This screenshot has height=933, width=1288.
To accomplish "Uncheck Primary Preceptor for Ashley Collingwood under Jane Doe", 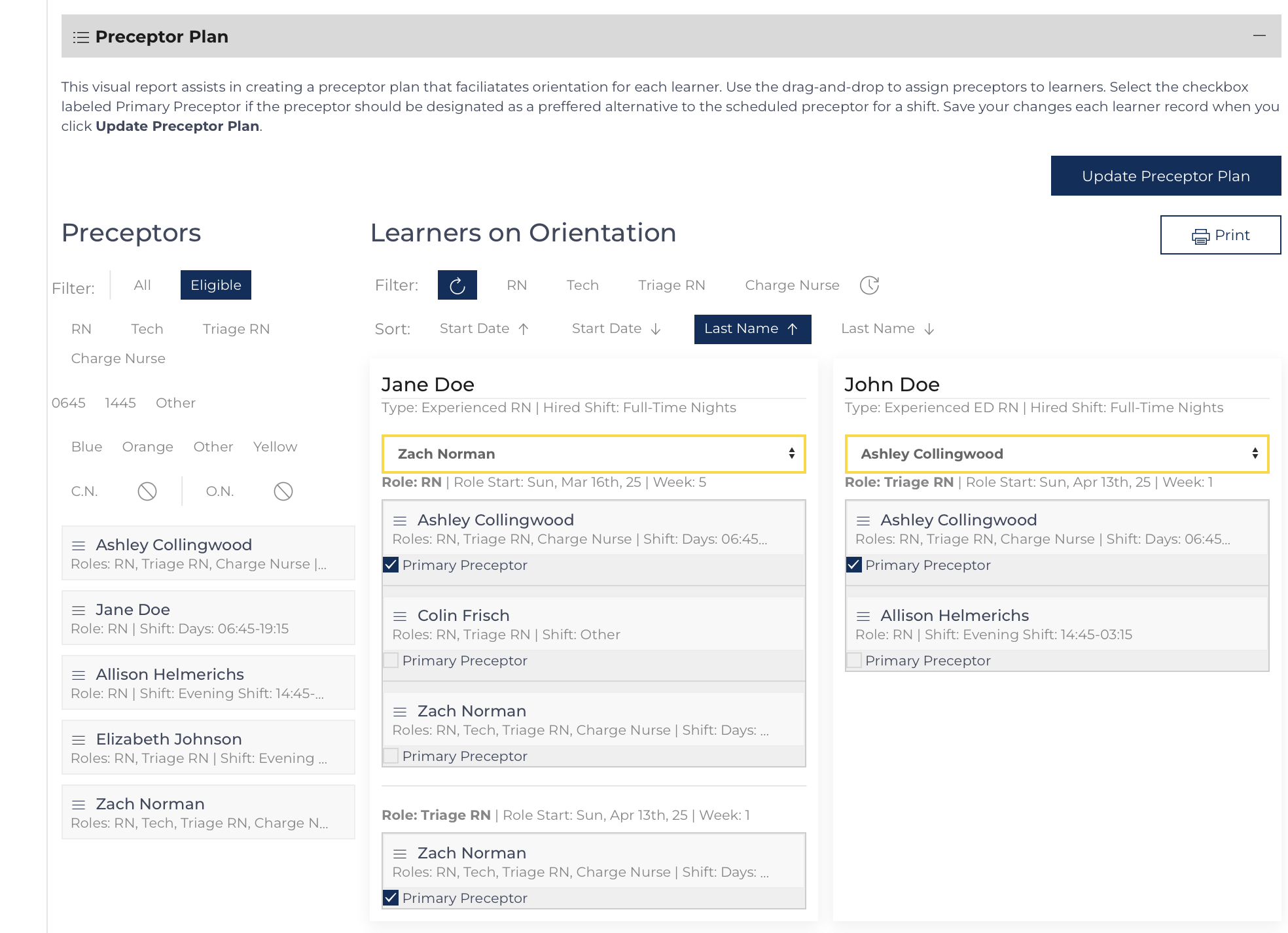I will click(391, 565).
